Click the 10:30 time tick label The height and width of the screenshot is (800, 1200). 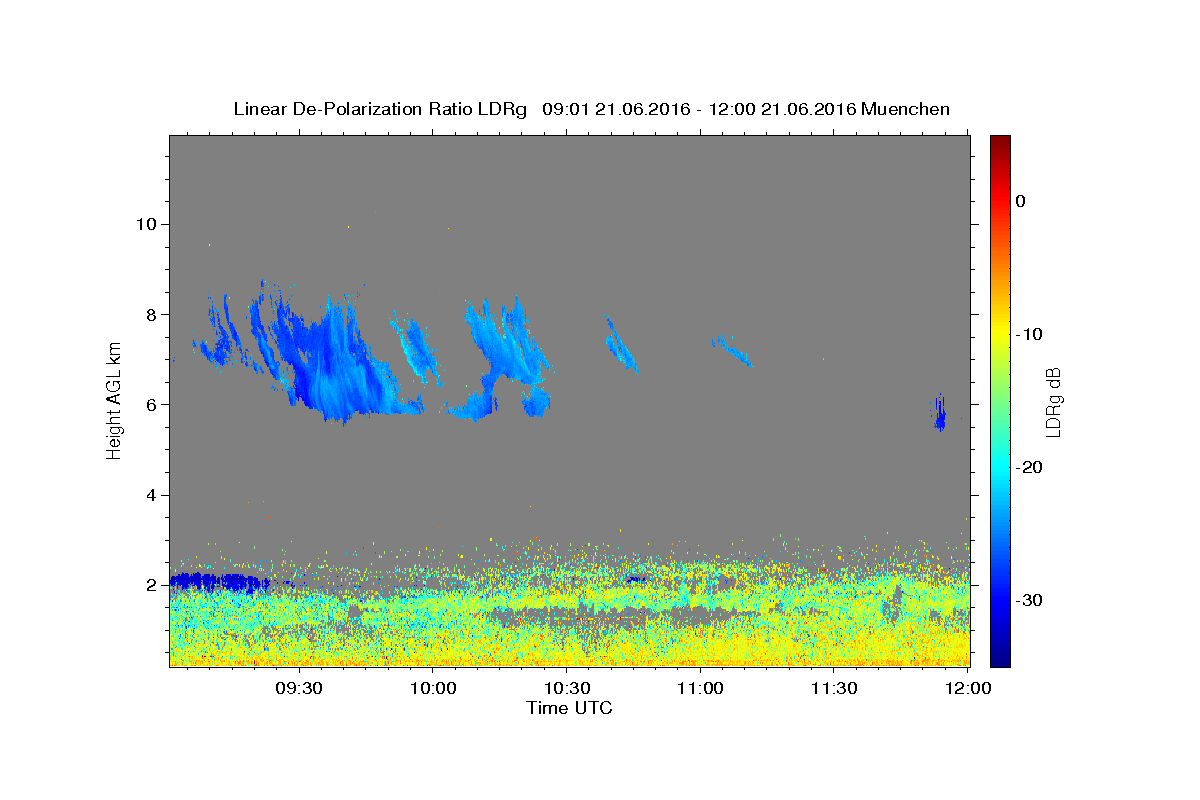566,688
